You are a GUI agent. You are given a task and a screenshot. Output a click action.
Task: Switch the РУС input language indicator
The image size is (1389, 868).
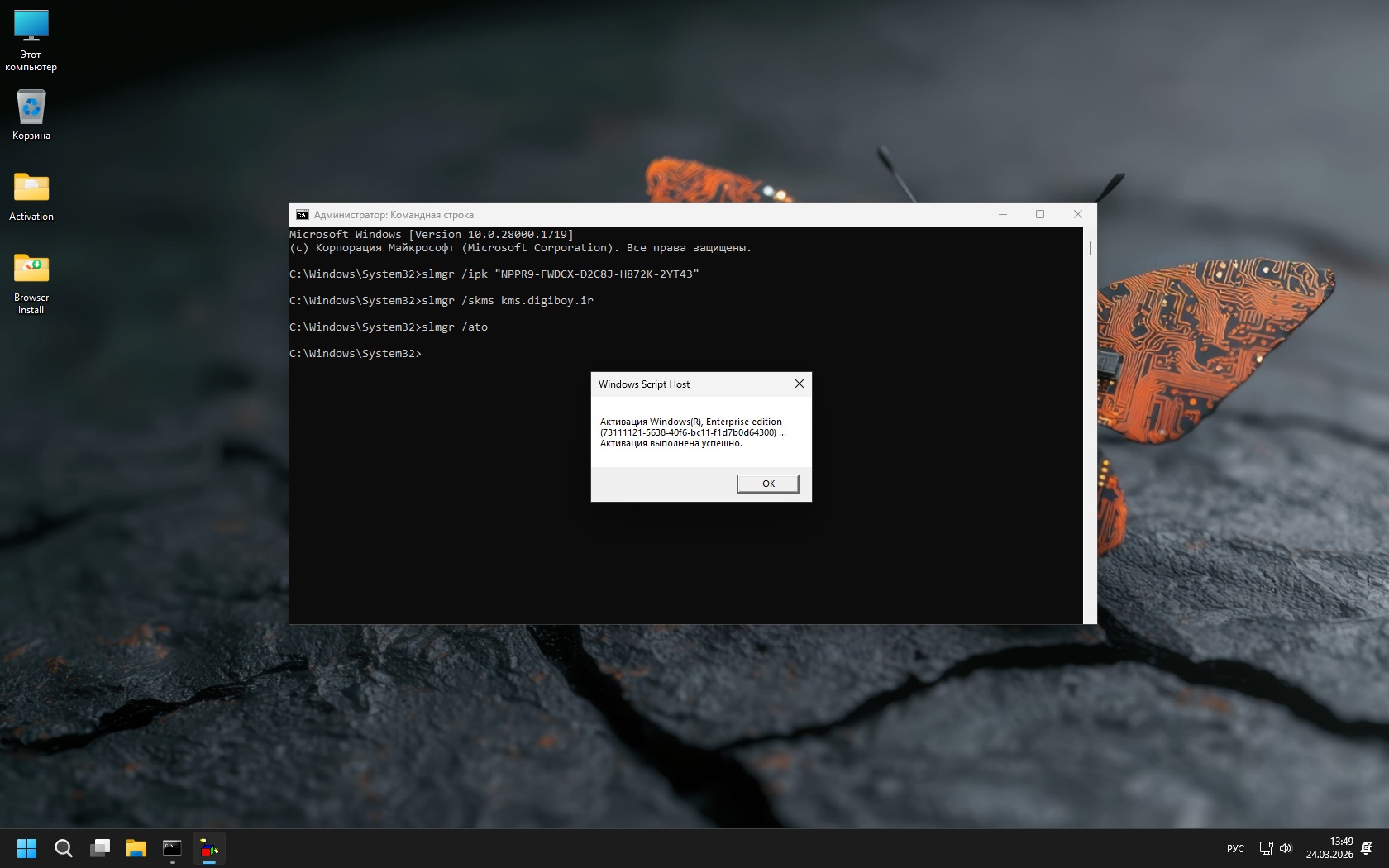[1235, 848]
